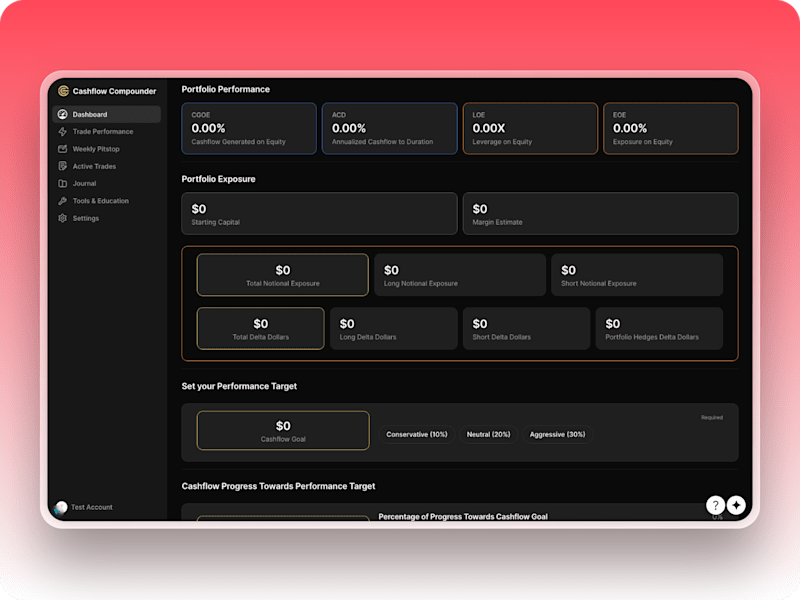Click the Cashflow Goal amount field
This screenshot has height=600, width=800.
tap(283, 431)
